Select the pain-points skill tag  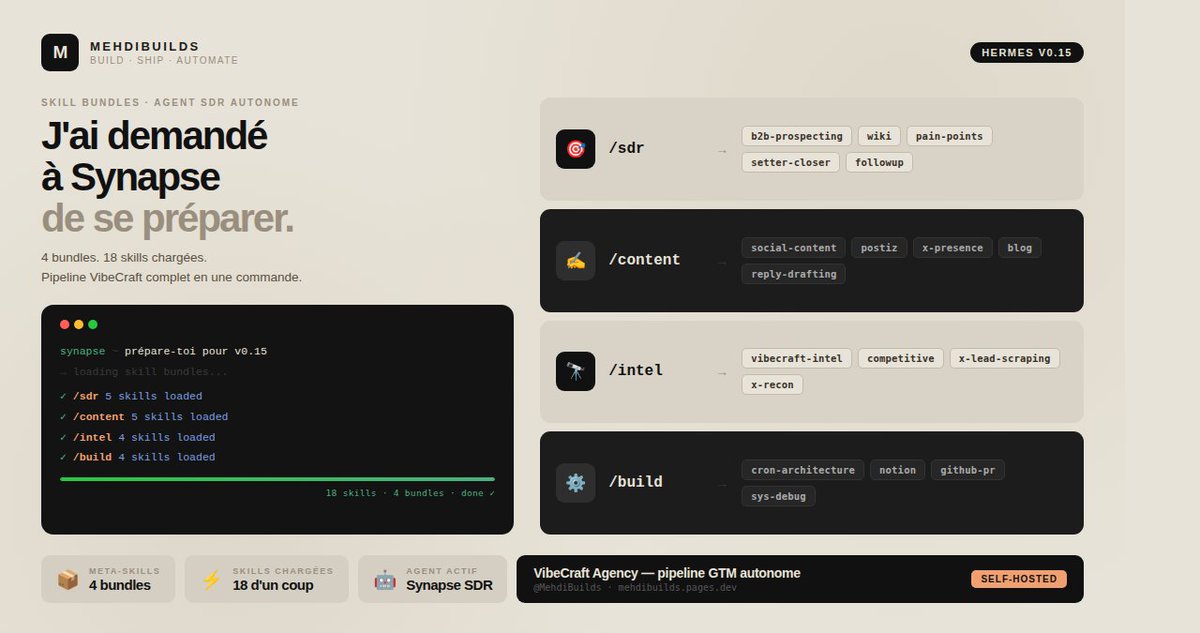point(949,136)
